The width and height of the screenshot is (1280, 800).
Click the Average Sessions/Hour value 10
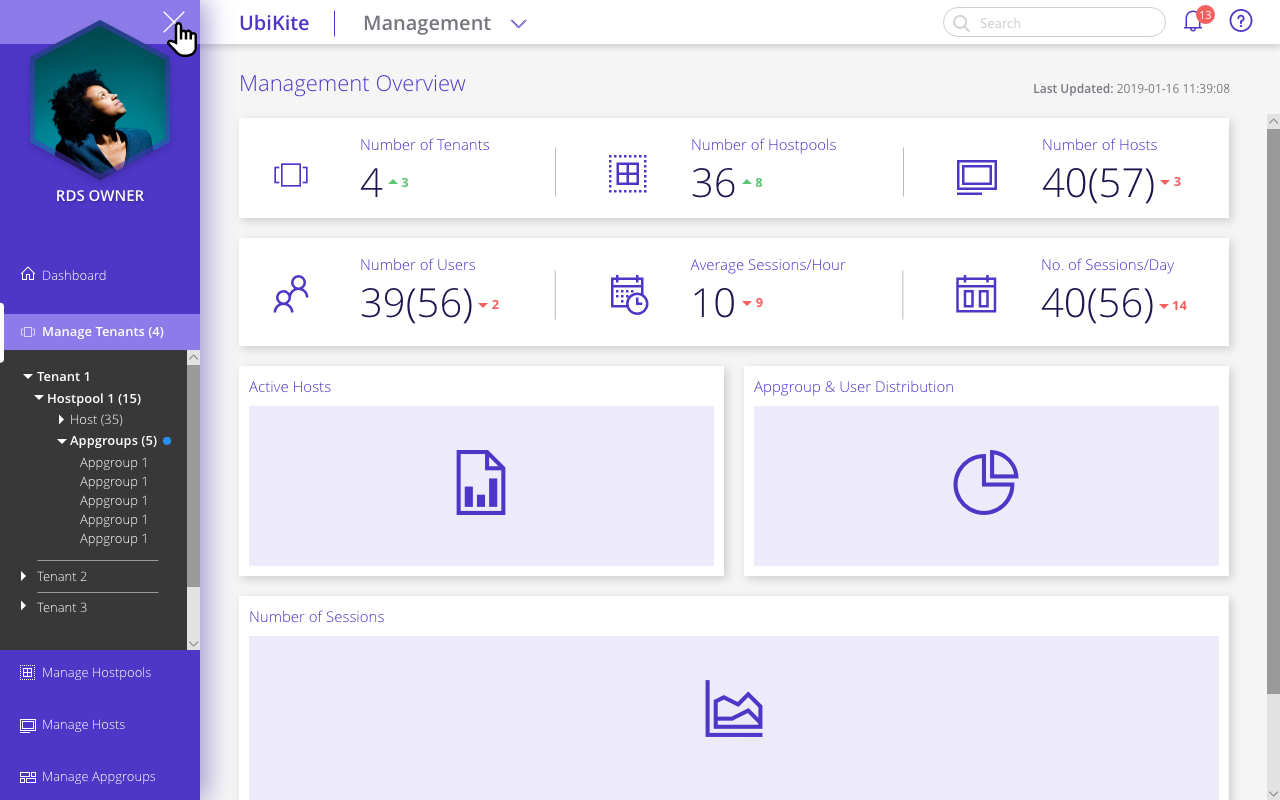713,303
